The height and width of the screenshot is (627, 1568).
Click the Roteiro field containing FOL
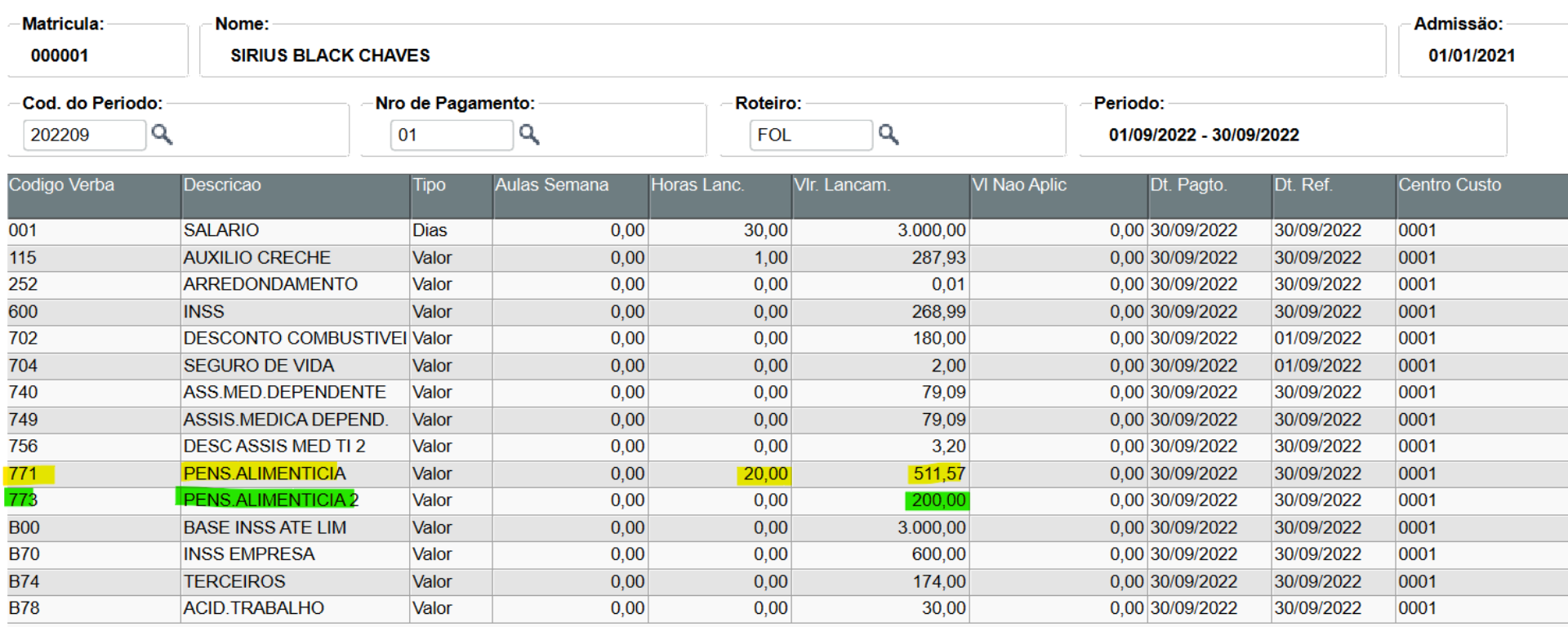click(x=811, y=135)
